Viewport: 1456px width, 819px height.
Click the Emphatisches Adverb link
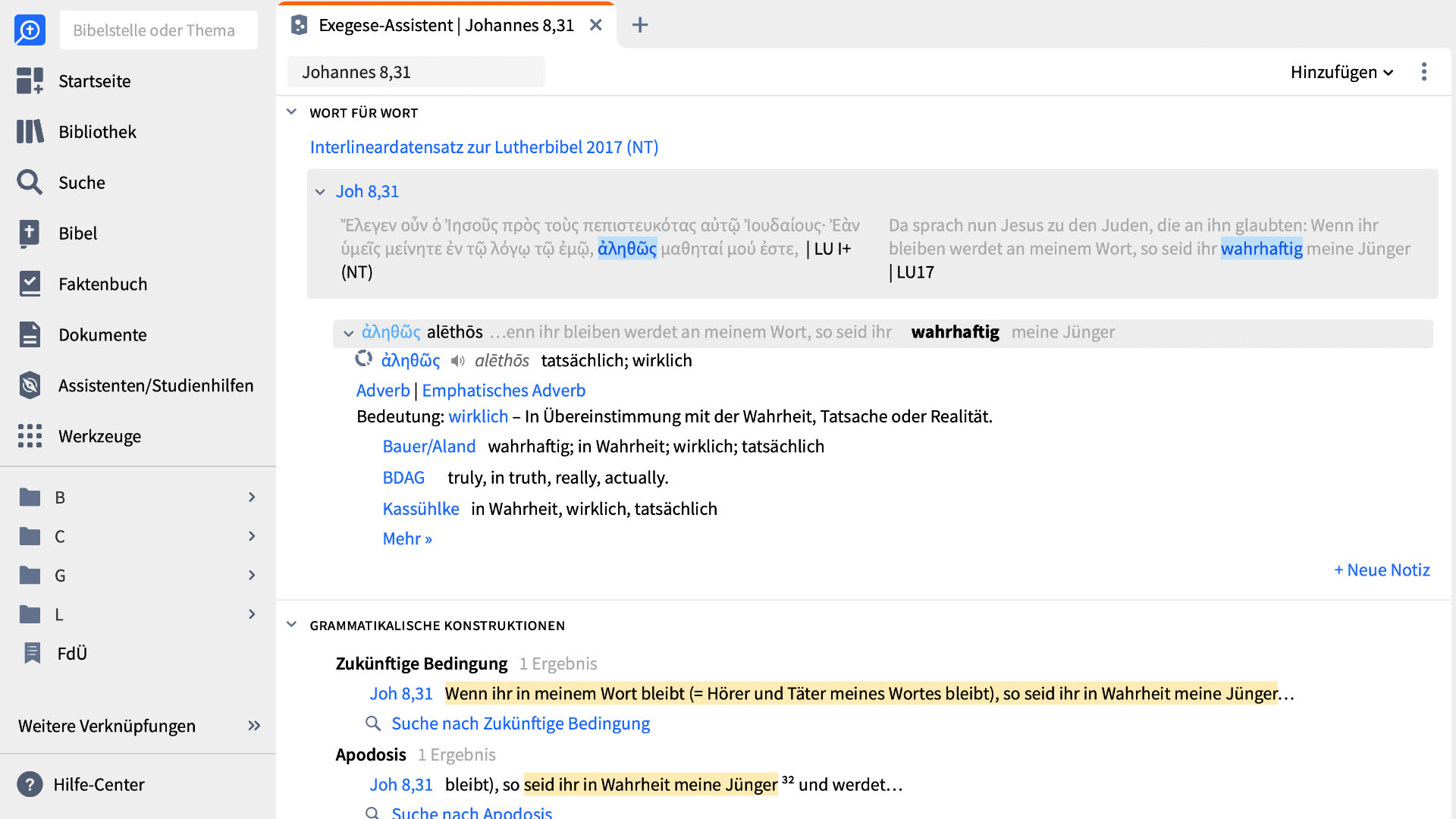tap(504, 391)
